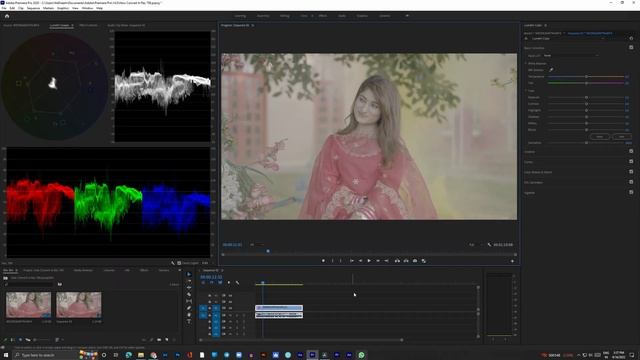Collapse the White Balance section
This screenshot has width=640, height=360.
[x=526, y=64]
